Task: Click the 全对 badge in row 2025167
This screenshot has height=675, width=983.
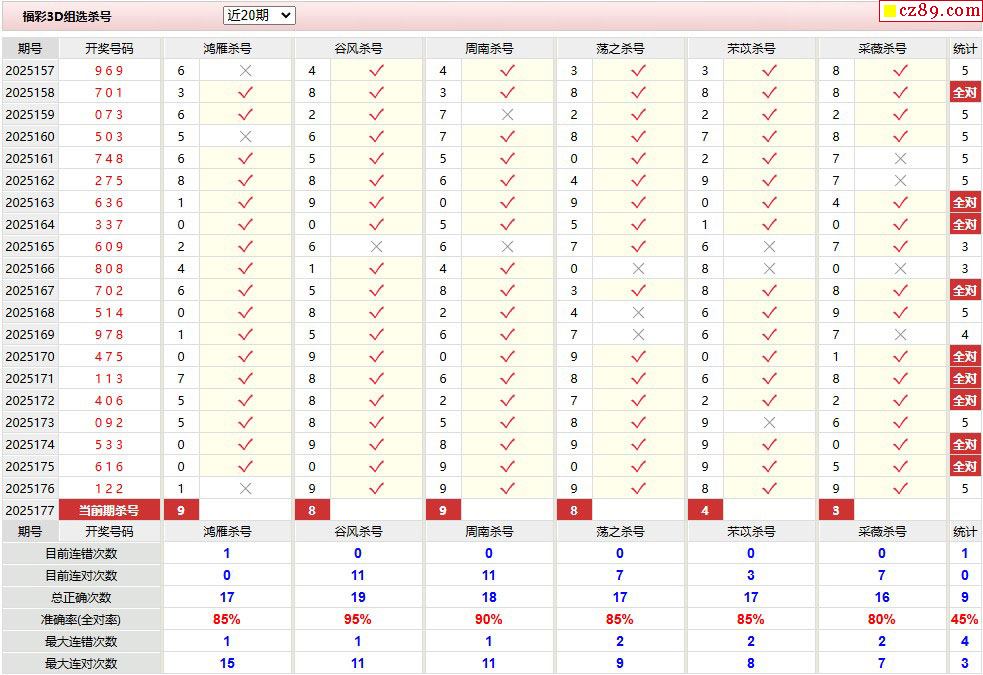Action: [965, 291]
